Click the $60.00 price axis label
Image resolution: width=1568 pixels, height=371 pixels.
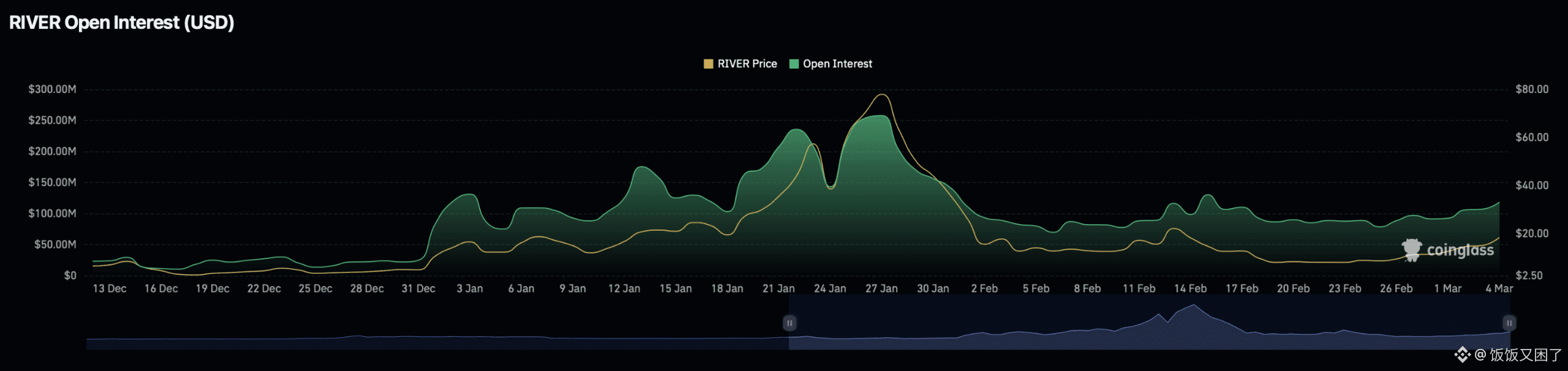click(x=1532, y=137)
